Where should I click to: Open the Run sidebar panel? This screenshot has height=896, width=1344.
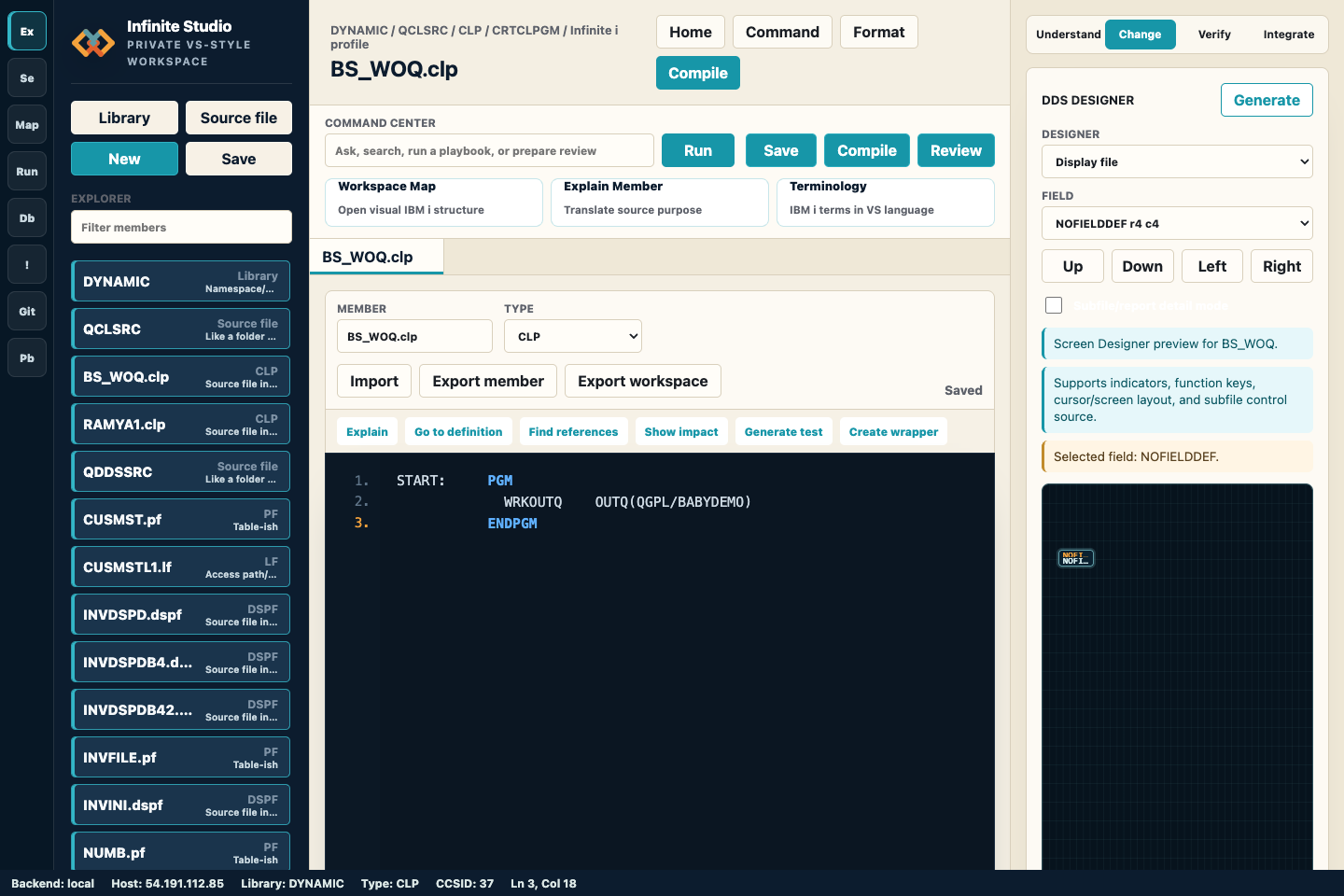27,171
